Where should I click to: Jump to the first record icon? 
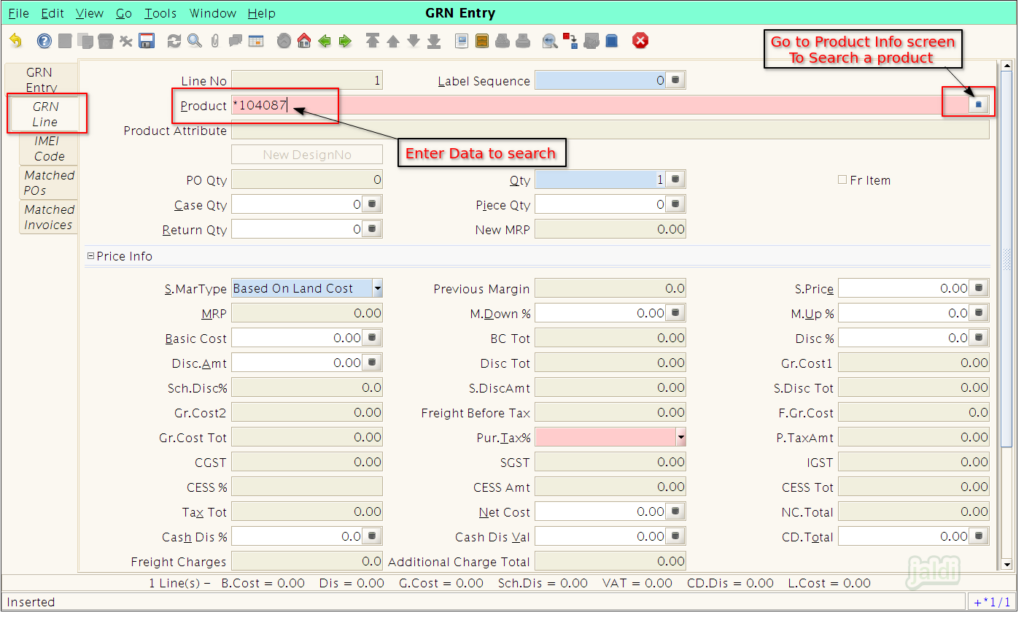(372, 41)
